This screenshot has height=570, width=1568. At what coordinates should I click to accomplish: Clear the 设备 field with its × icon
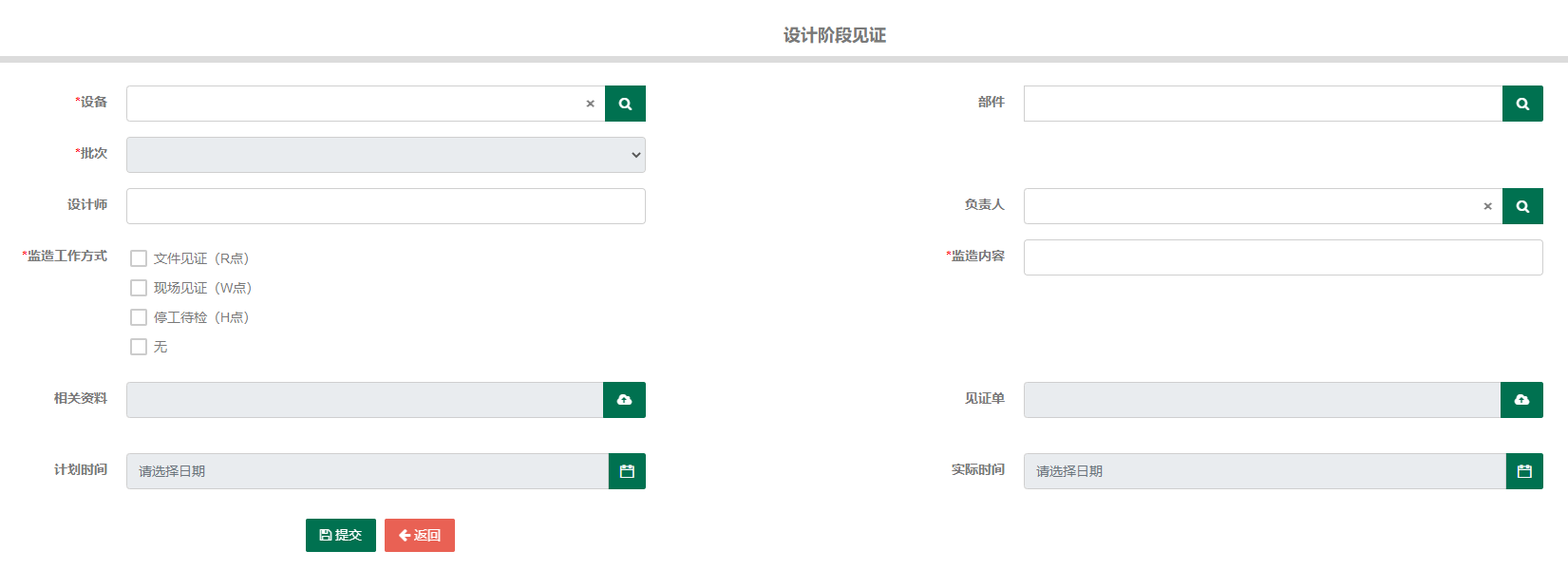click(x=590, y=104)
